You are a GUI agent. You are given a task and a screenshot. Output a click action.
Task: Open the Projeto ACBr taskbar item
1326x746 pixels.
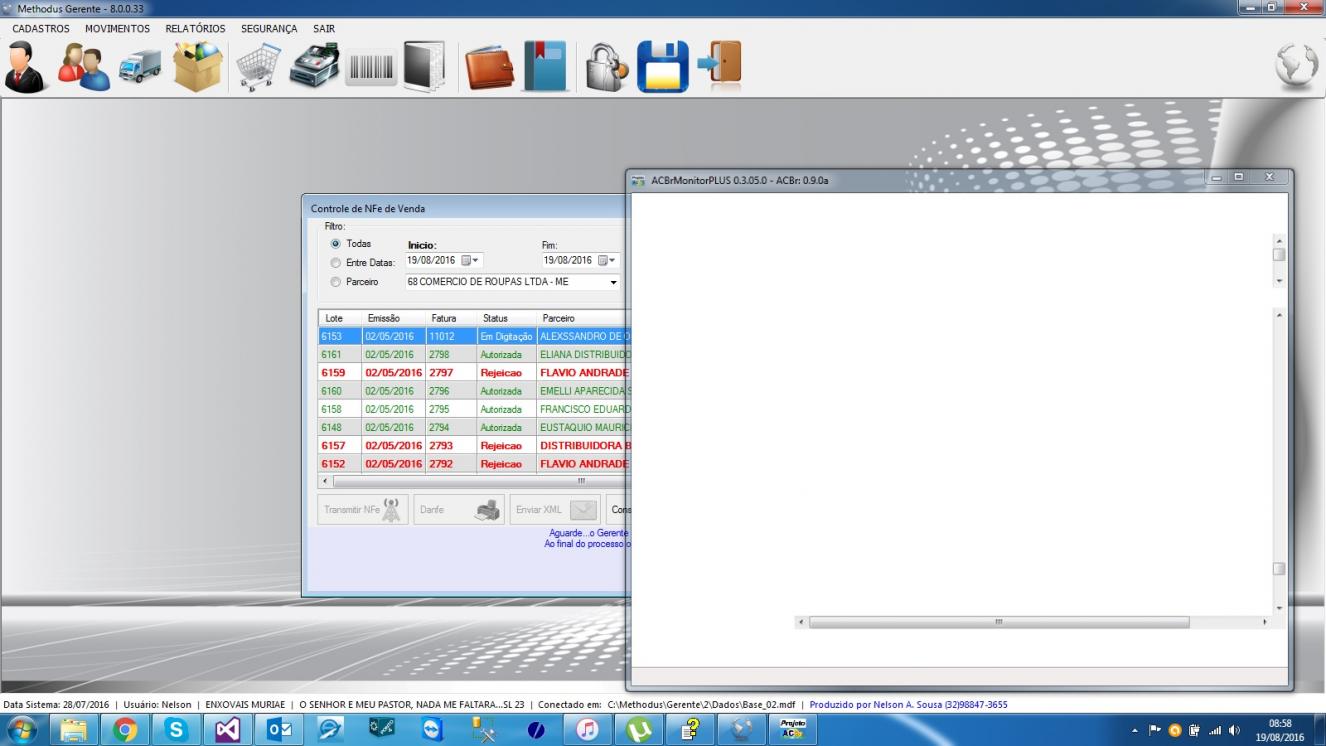(x=793, y=730)
